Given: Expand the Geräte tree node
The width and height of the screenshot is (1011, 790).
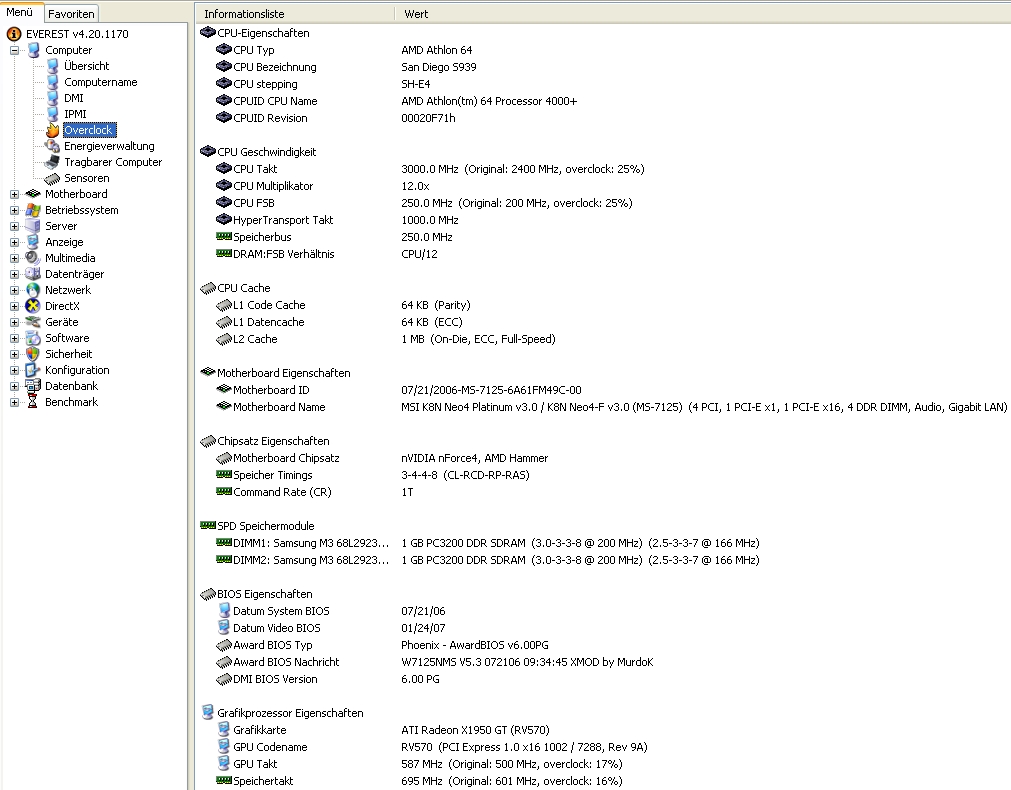Looking at the screenshot, I should 14,322.
